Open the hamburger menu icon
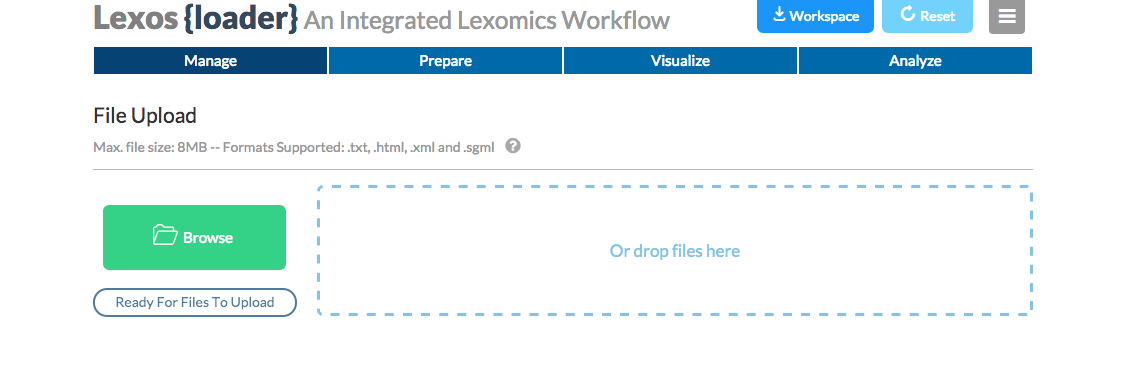Viewport: 1121px width, 390px height. pos(1007,16)
